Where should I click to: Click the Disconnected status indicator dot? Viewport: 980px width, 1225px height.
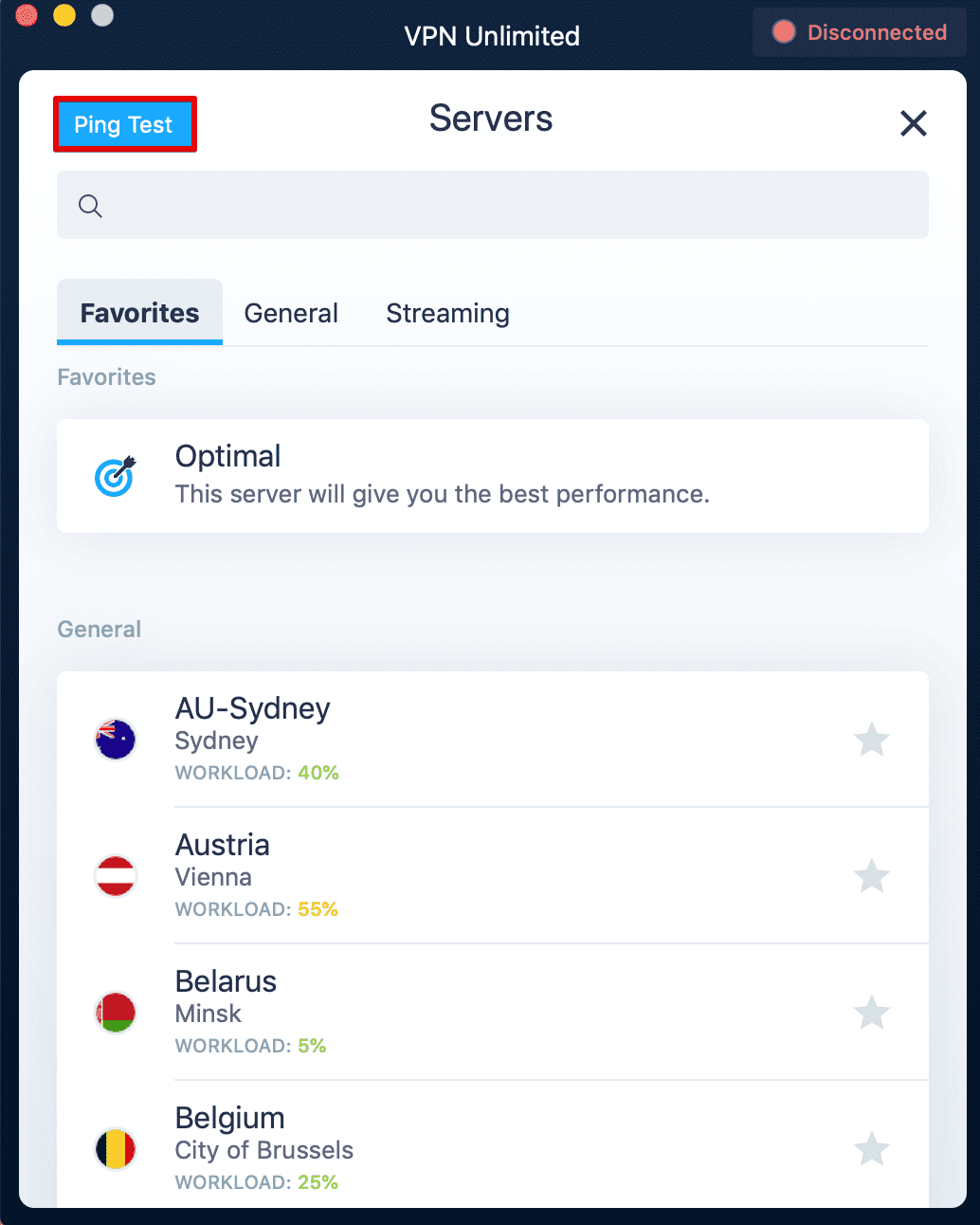point(784,31)
